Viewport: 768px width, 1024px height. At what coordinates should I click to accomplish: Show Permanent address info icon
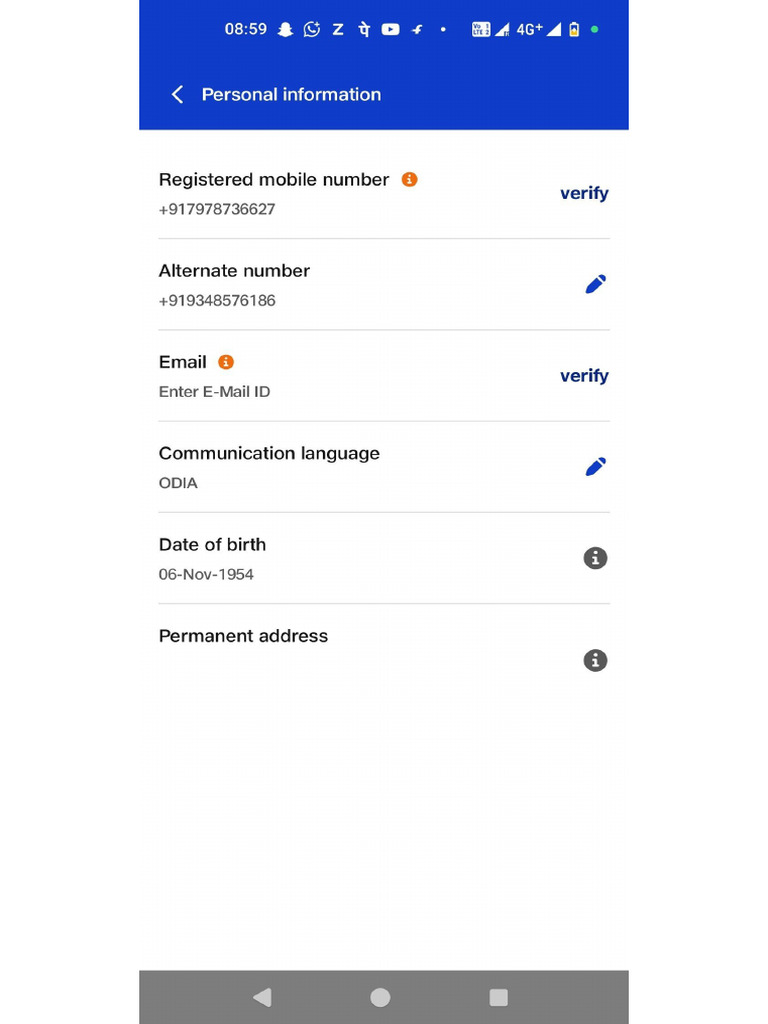[x=595, y=660]
